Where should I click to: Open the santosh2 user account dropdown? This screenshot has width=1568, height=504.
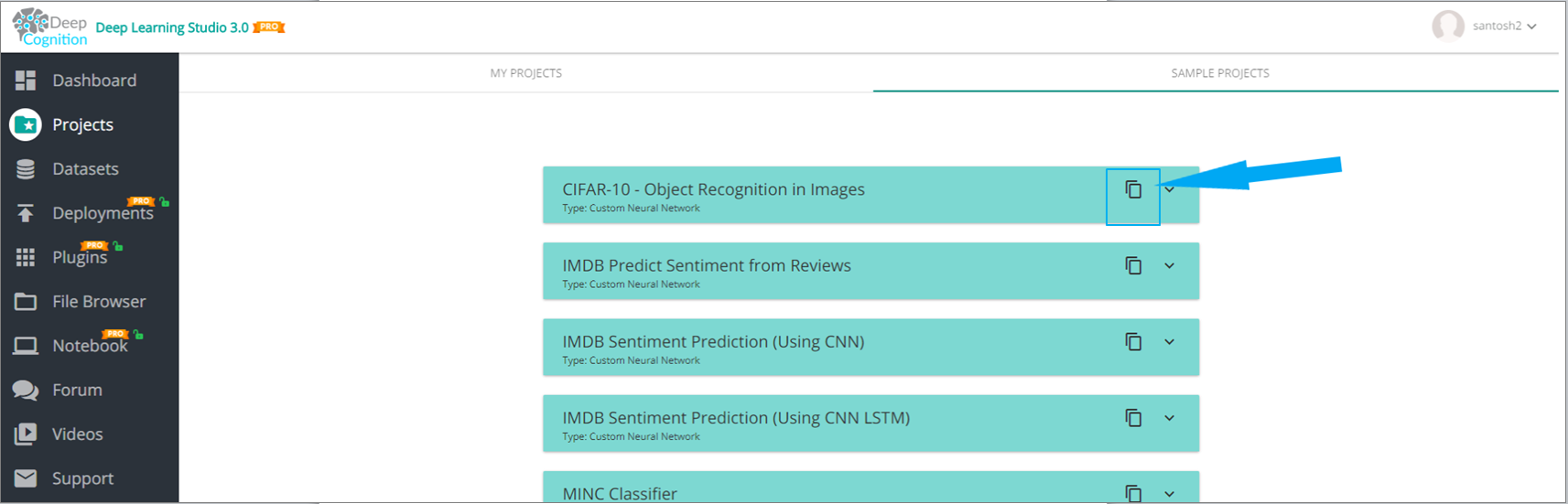pyautogui.click(x=1503, y=26)
